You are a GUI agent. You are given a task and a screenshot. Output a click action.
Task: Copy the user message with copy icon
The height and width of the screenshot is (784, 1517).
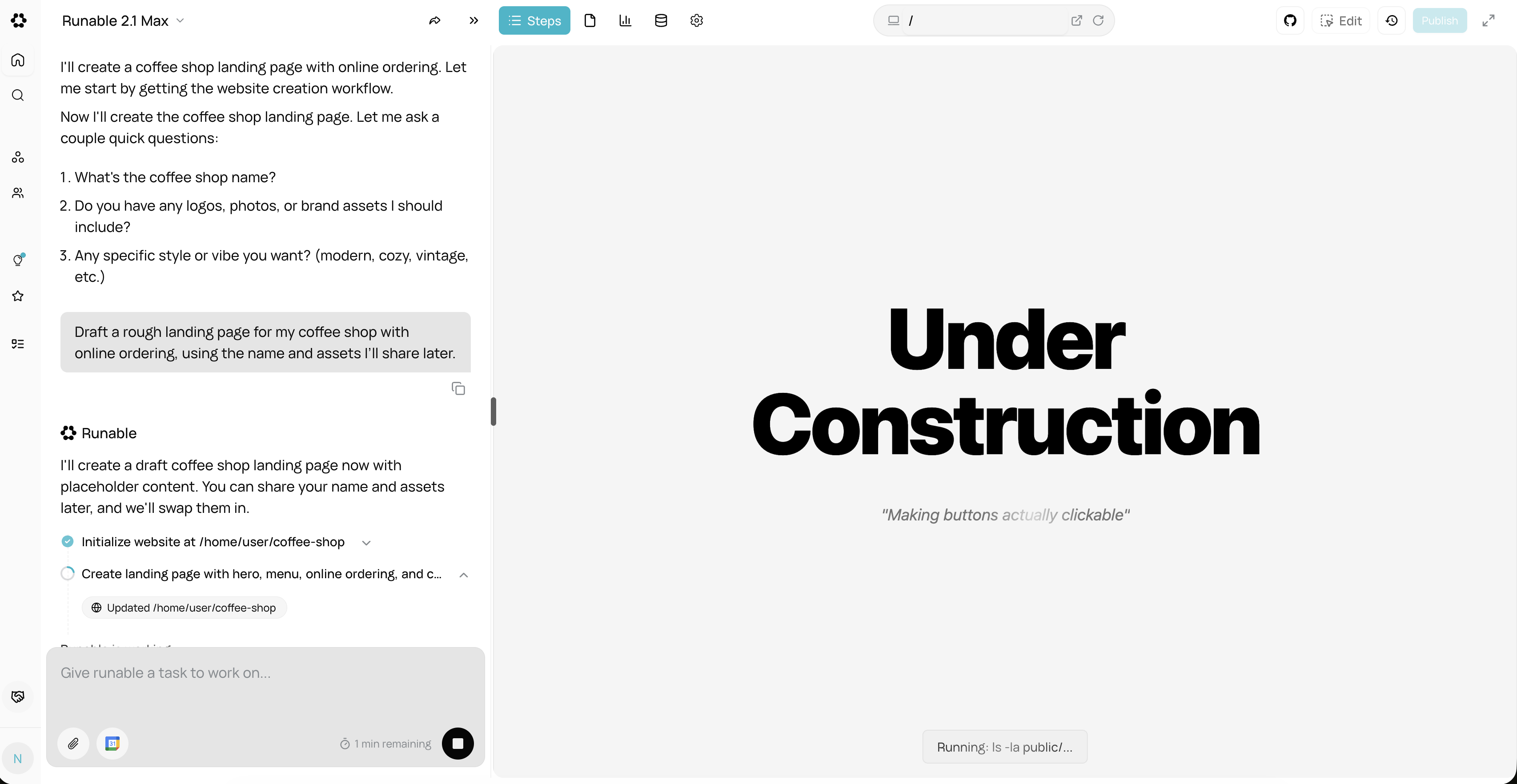pyautogui.click(x=458, y=388)
